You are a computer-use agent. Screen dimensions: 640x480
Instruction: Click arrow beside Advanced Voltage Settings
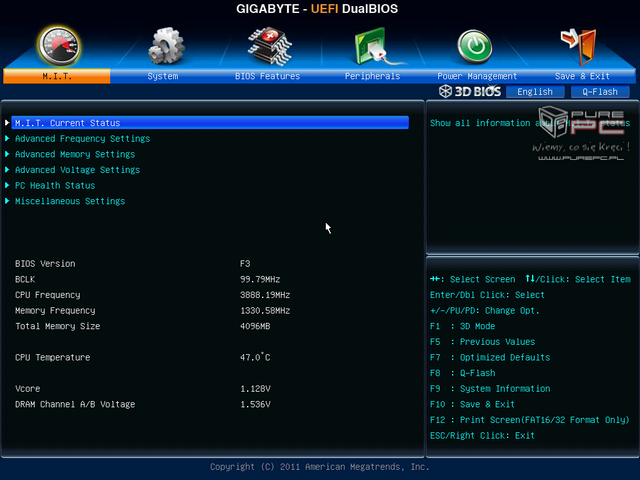pyautogui.click(x=7, y=169)
